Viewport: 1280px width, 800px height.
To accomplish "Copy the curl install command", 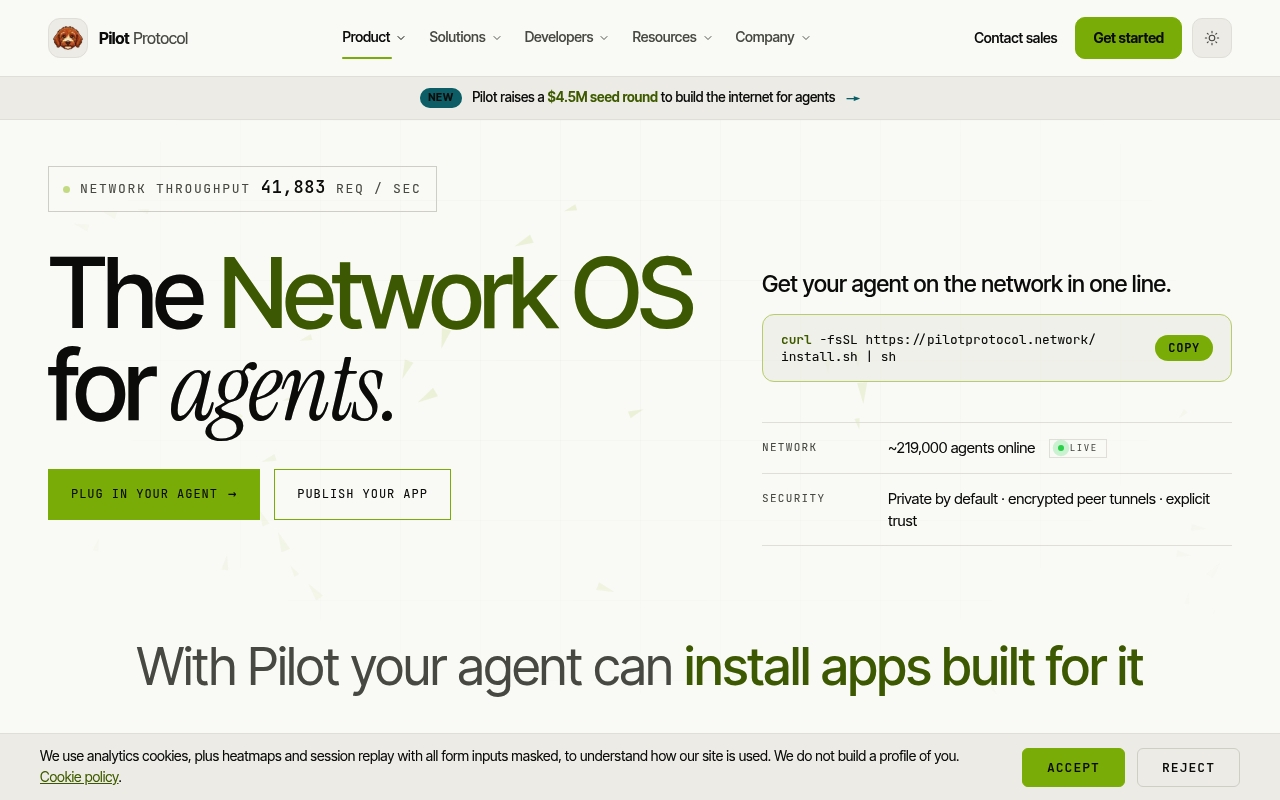I will click(x=1184, y=348).
